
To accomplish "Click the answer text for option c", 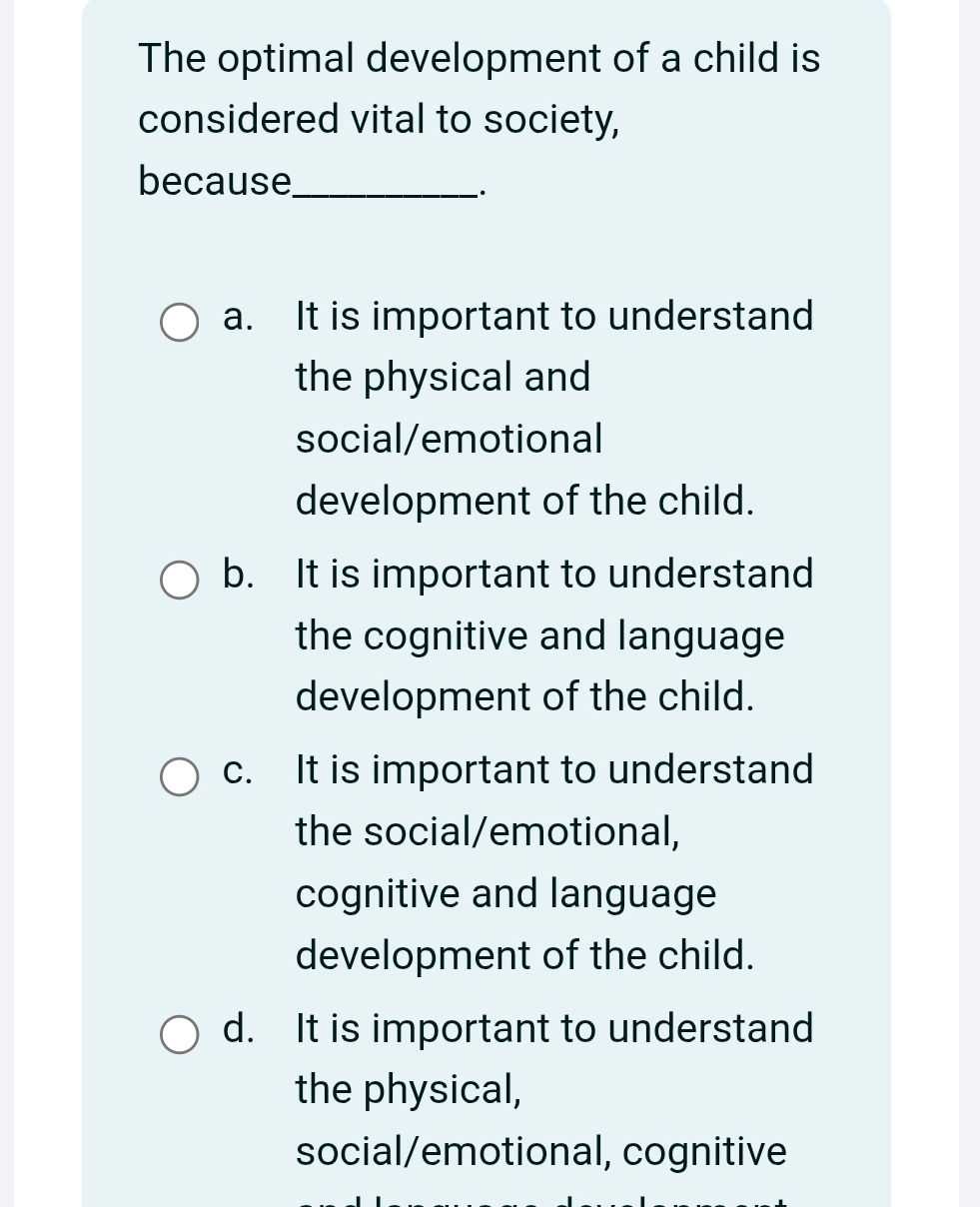I will tap(553, 862).
